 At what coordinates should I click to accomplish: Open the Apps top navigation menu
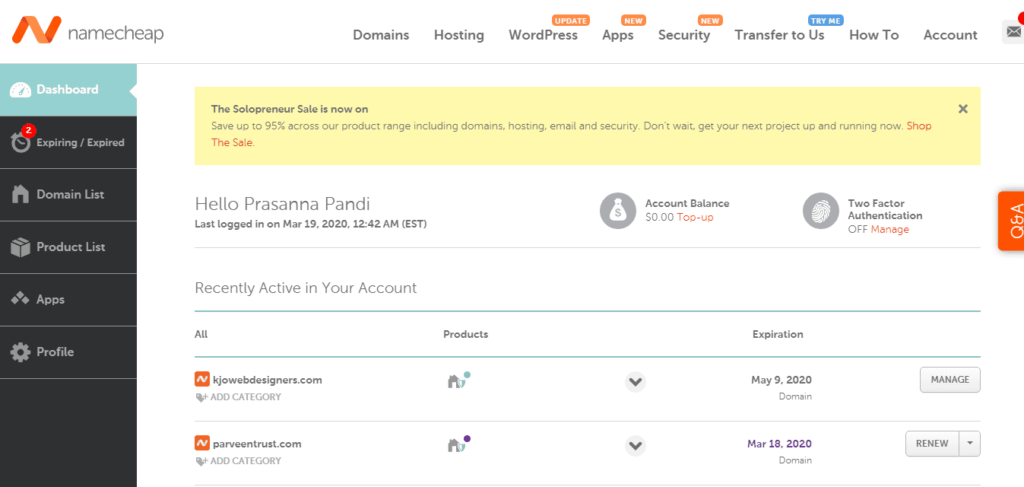pos(618,35)
